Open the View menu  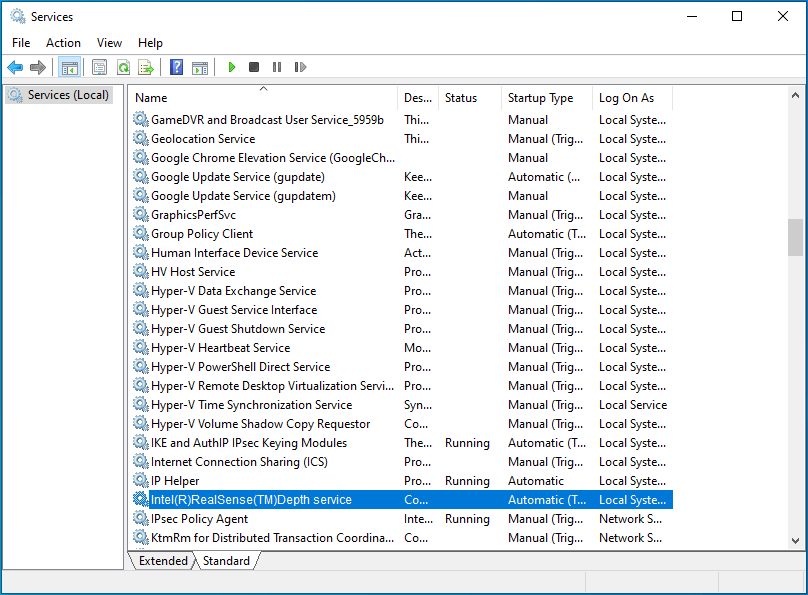click(x=109, y=42)
